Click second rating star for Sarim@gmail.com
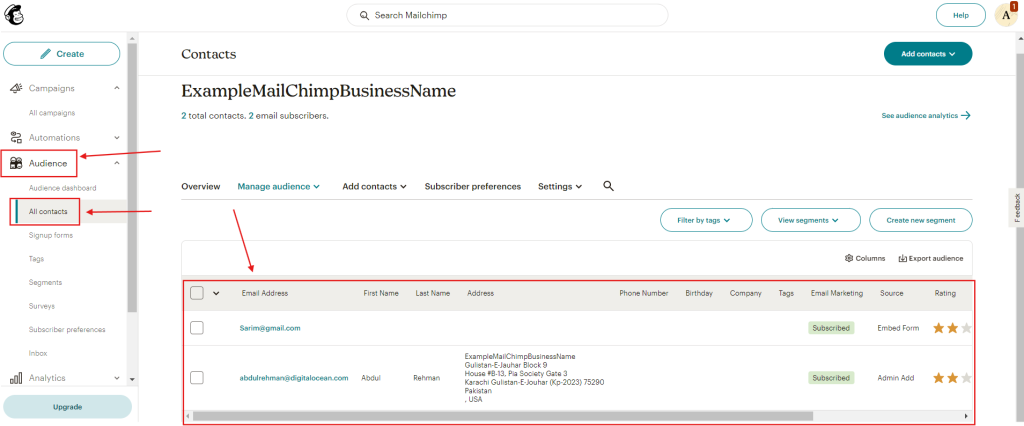The image size is (1024, 426). [952, 328]
